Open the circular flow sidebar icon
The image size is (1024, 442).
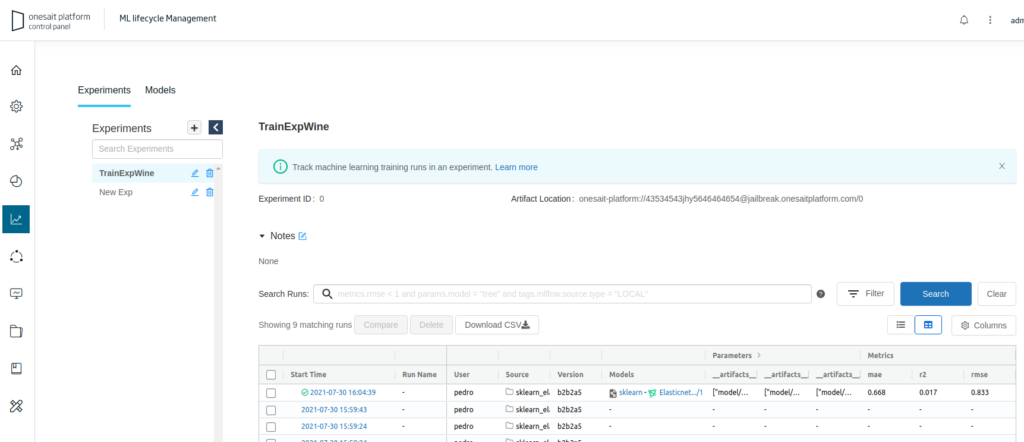click(16, 257)
